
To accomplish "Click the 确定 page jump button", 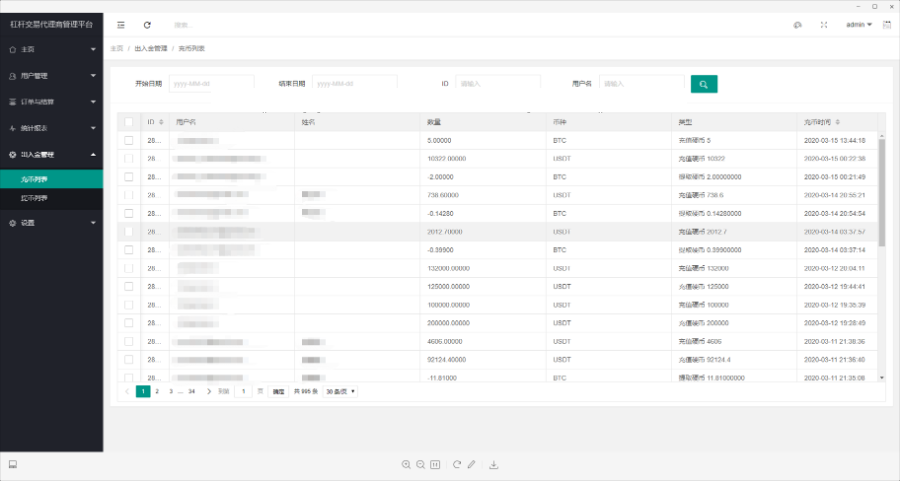I will (278, 391).
